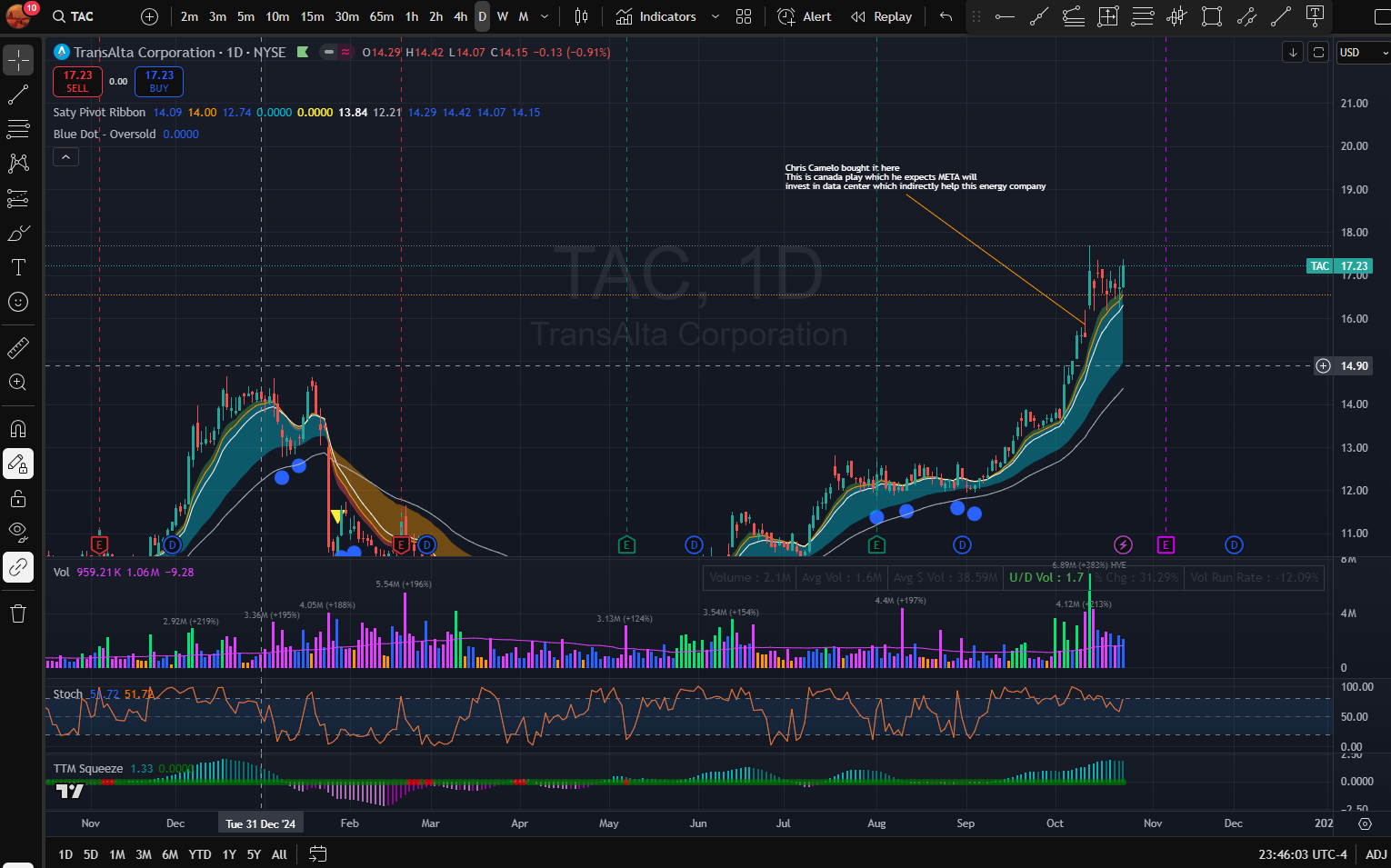Screen dimensions: 1391x868
Task: Open the patterns drawing tools
Action: [x=18, y=164]
